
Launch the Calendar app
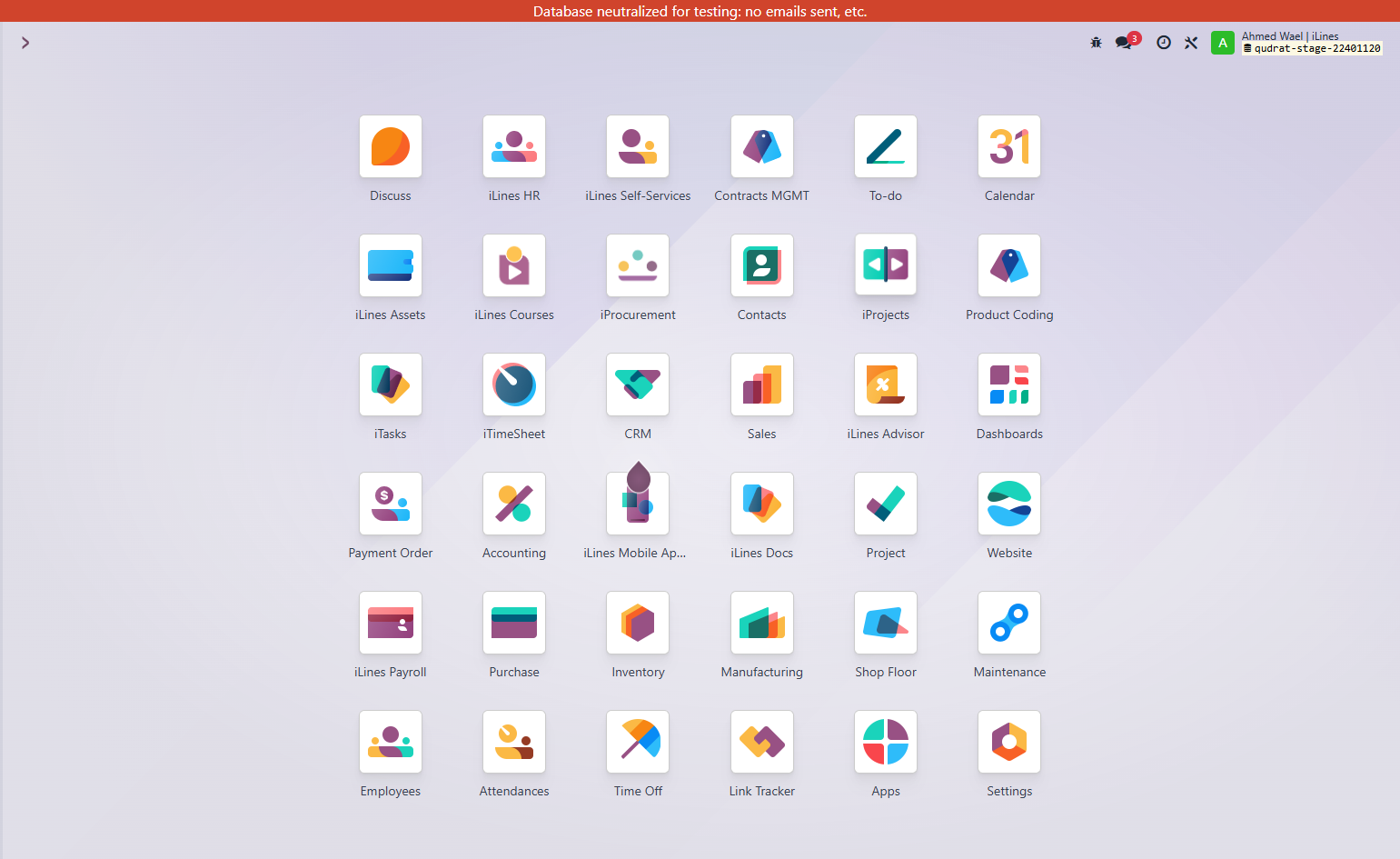pos(1009,146)
